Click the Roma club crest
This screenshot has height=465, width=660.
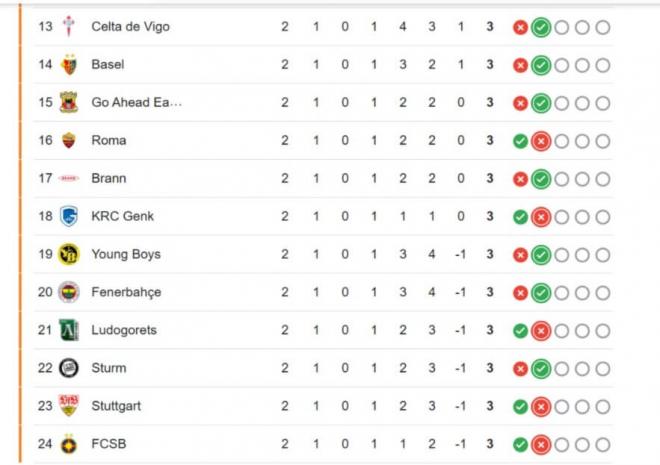point(68,140)
